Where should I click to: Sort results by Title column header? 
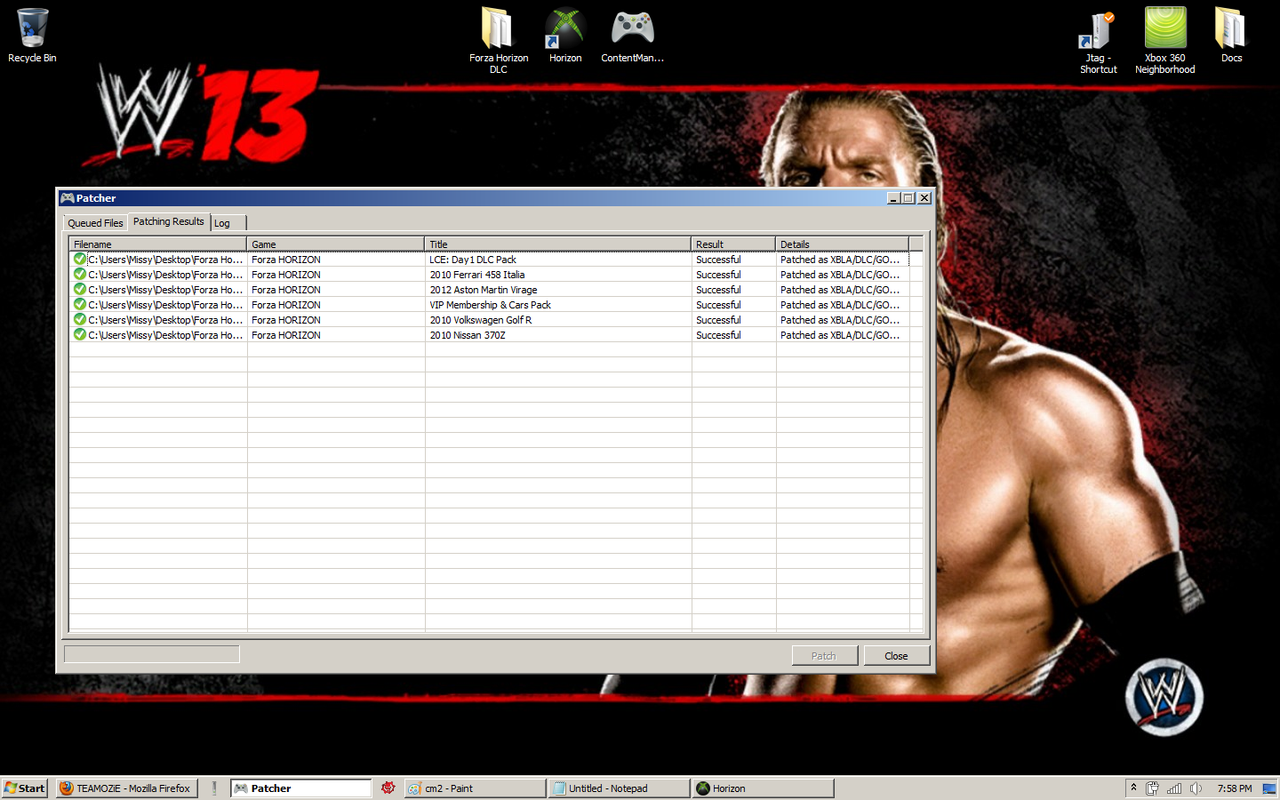pyautogui.click(x=557, y=244)
